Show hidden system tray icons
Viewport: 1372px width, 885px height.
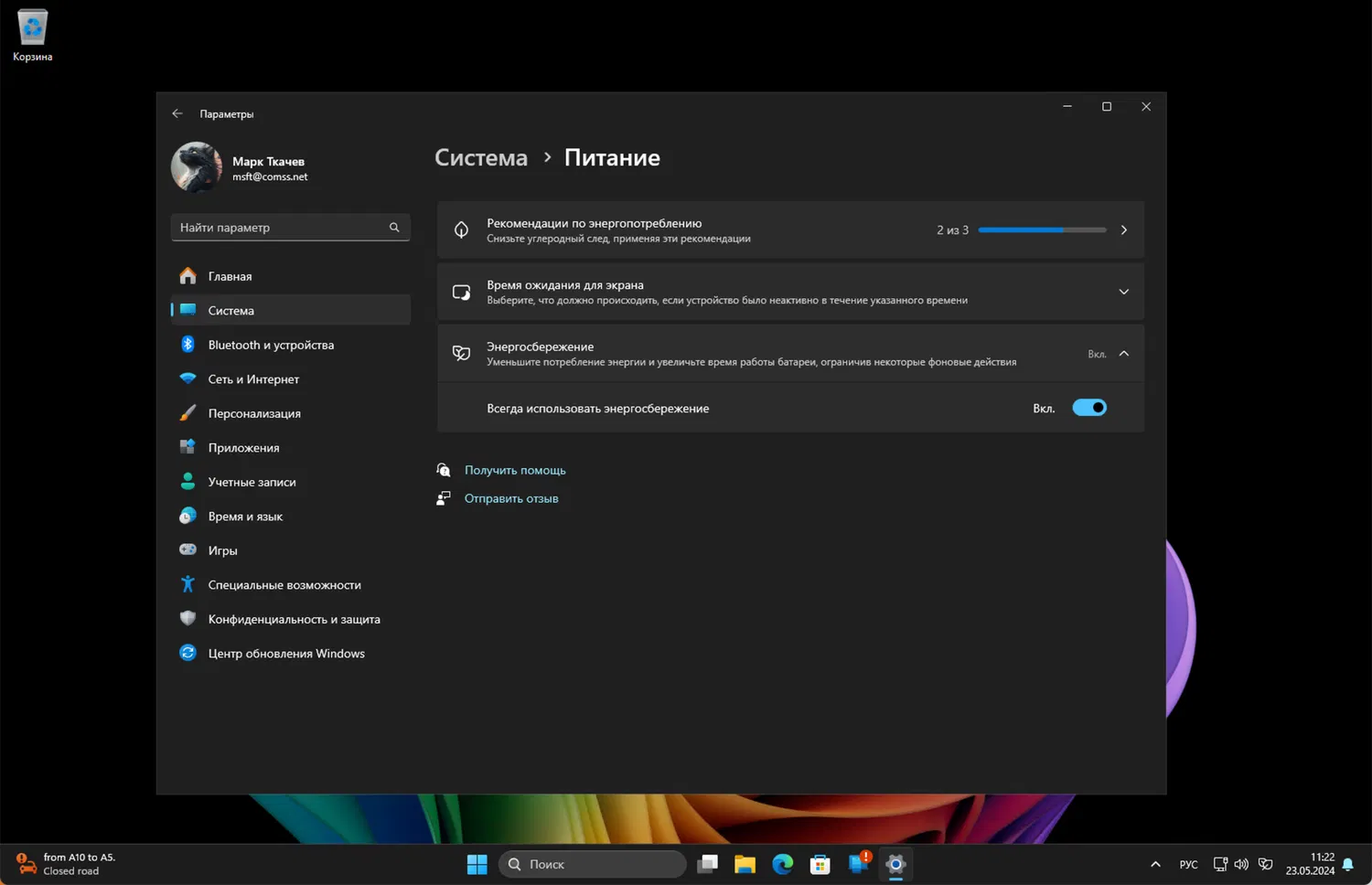pos(1155,864)
